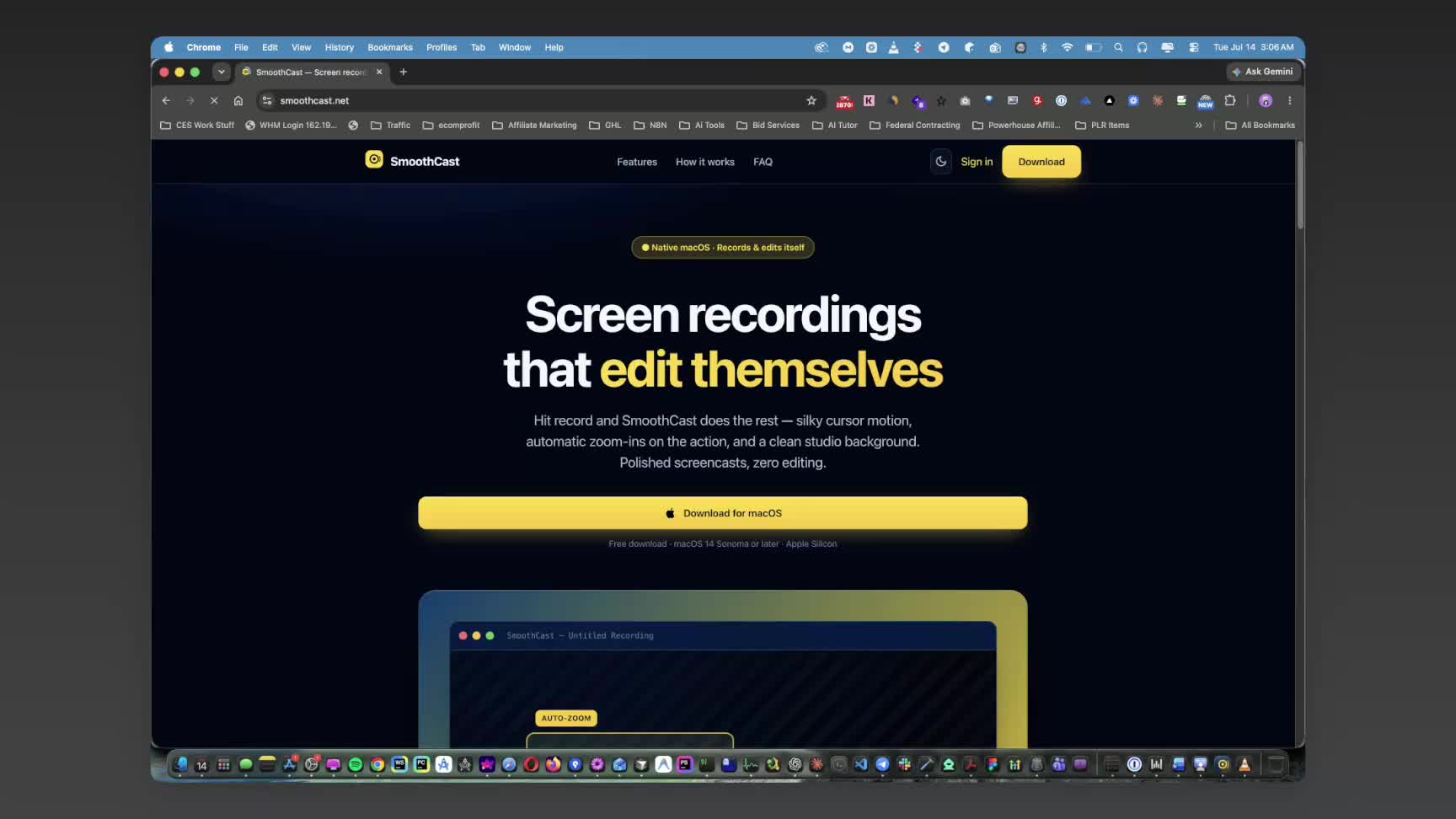Open Spotify from the Dock
This screenshot has width=1456, height=819.
click(356, 764)
